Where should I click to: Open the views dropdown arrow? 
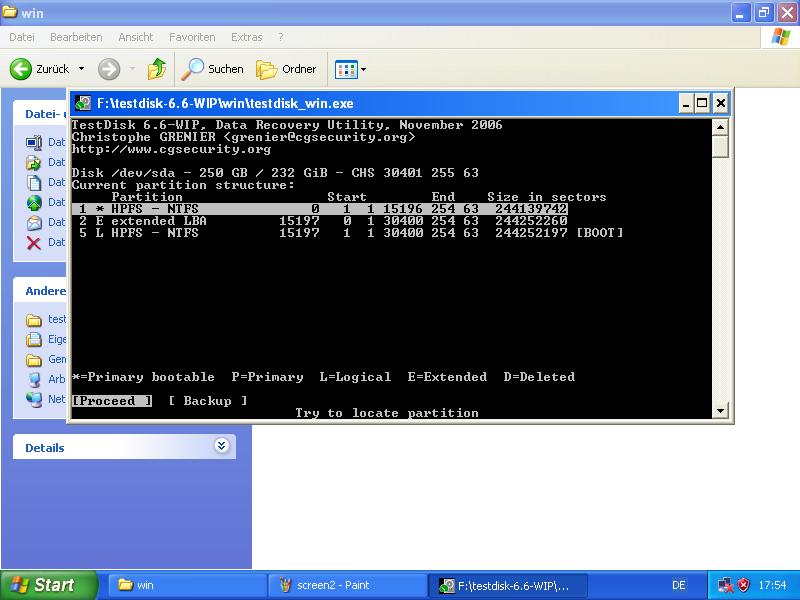click(363, 69)
